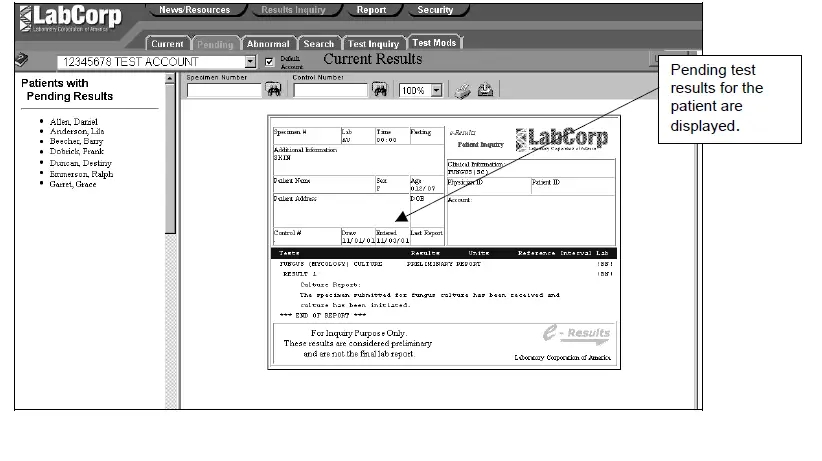
Task: Click the lab report preview document
Action: click(x=444, y=242)
